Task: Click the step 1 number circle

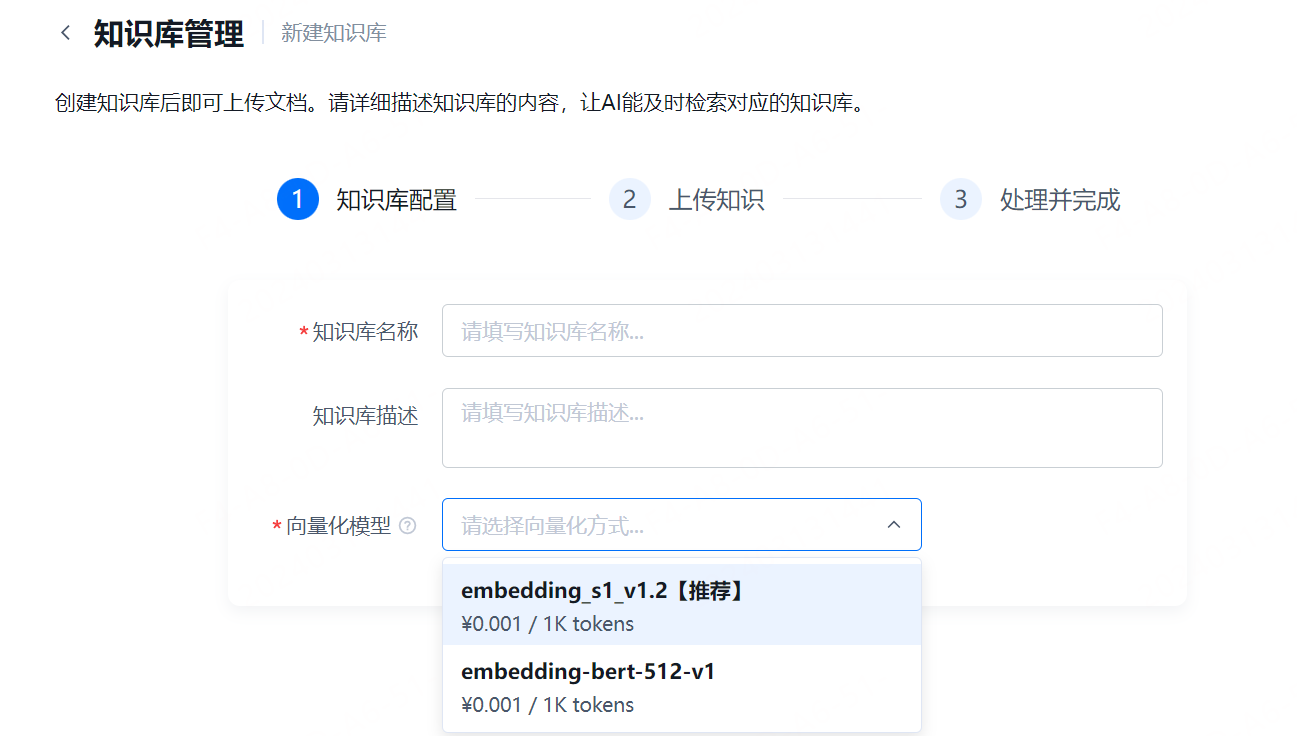Action: click(297, 200)
